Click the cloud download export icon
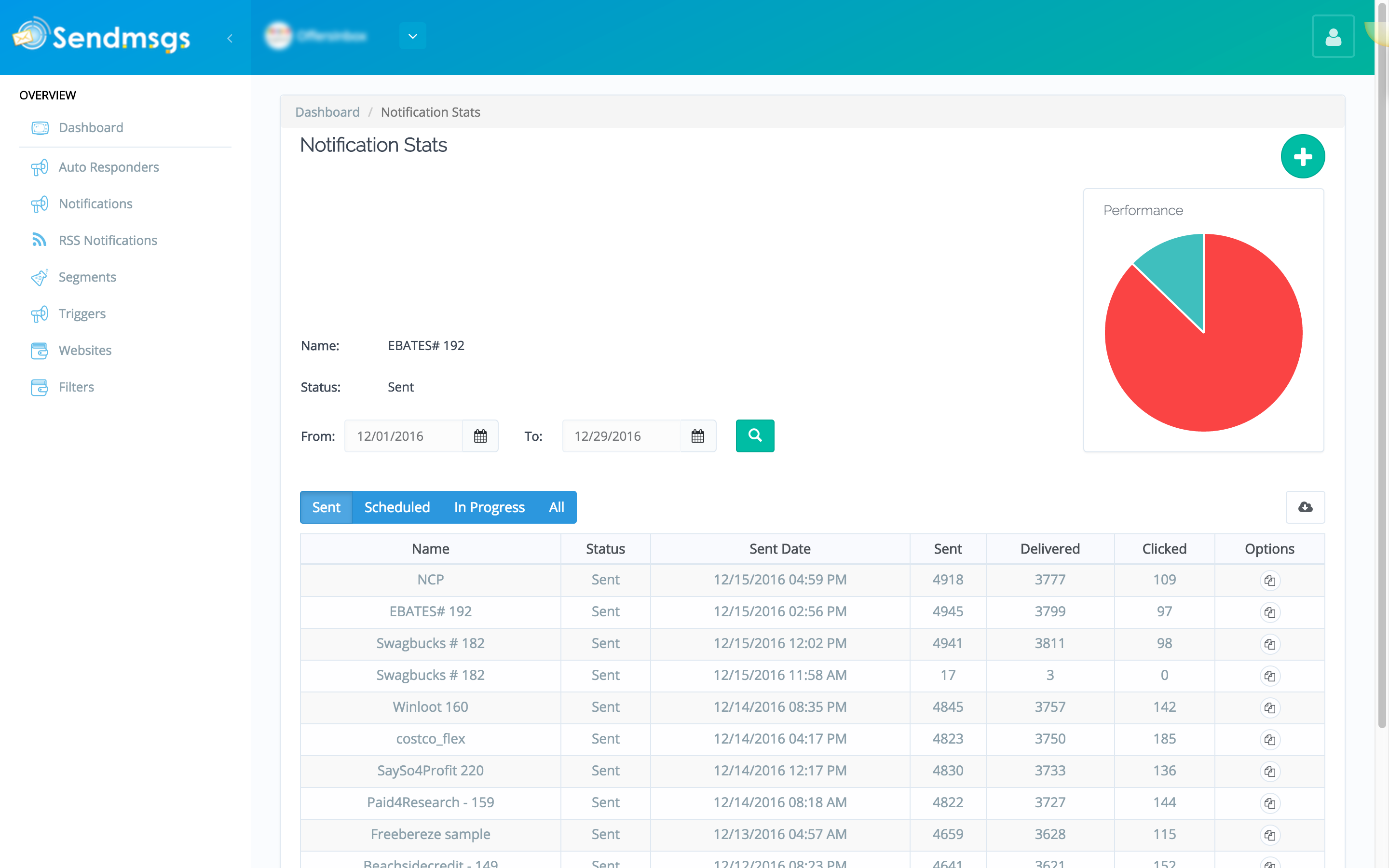 (1305, 507)
